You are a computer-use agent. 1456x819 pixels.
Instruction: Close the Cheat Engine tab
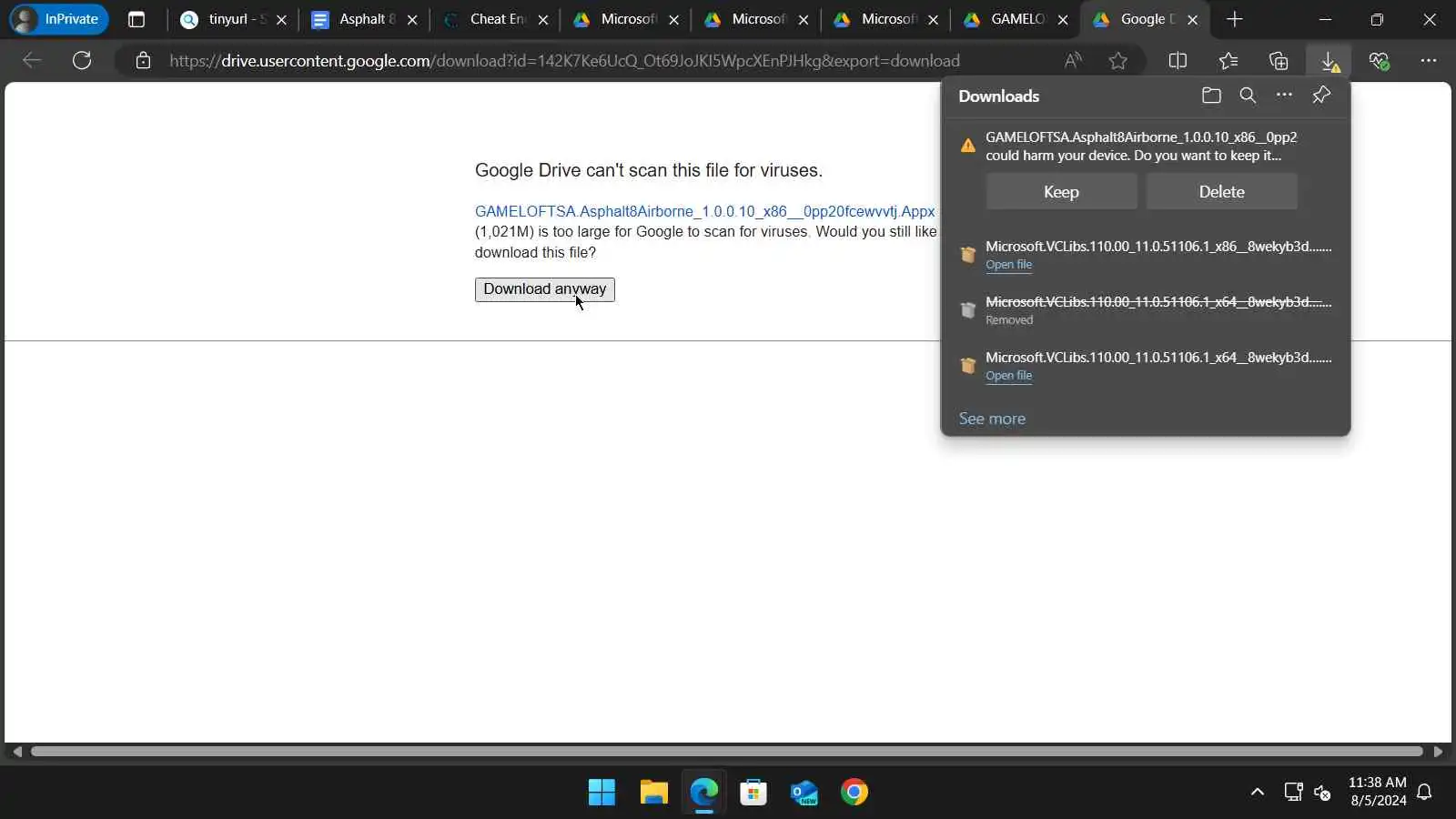543,19
